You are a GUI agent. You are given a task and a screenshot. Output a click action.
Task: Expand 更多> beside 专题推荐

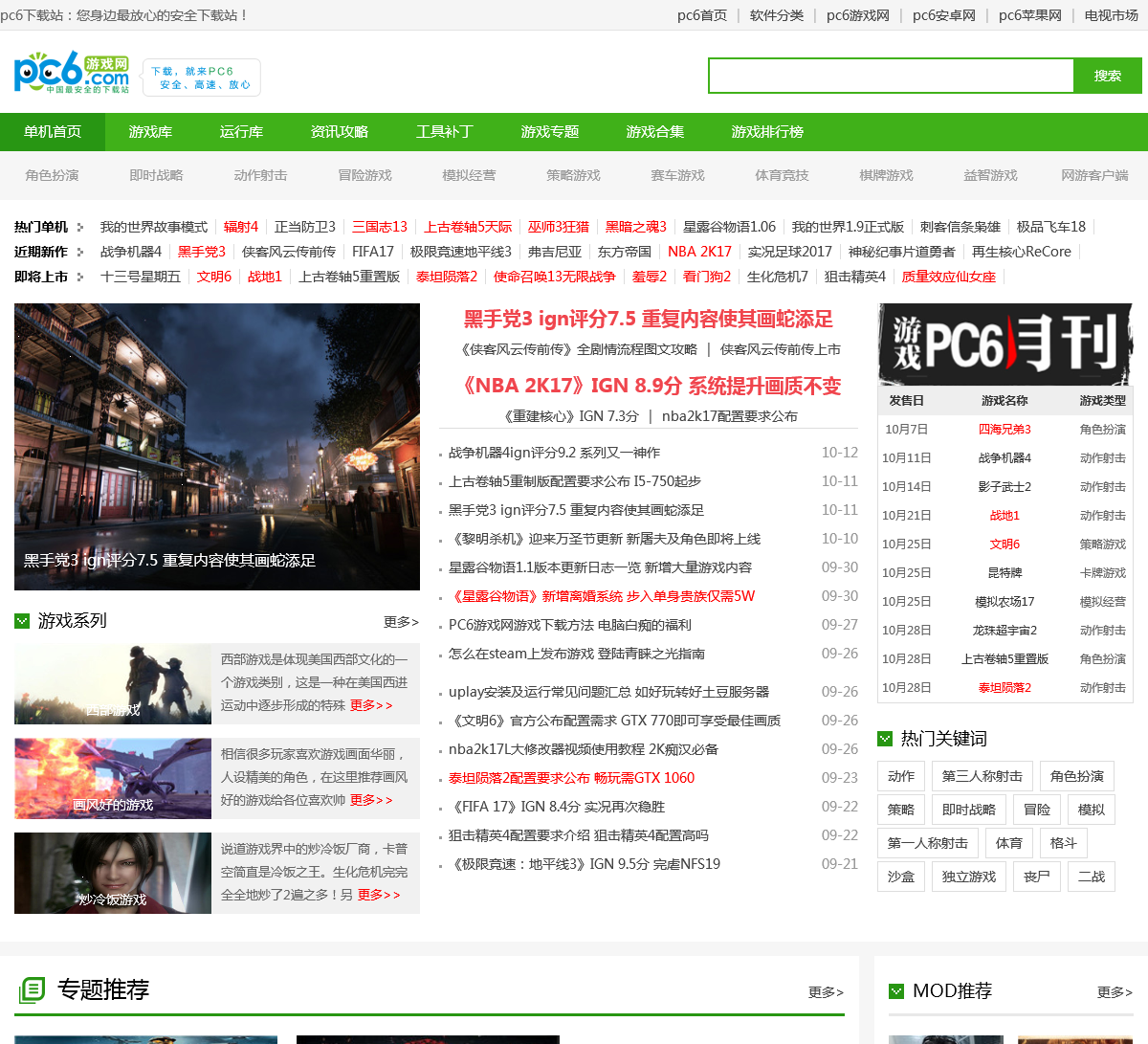point(826,992)
